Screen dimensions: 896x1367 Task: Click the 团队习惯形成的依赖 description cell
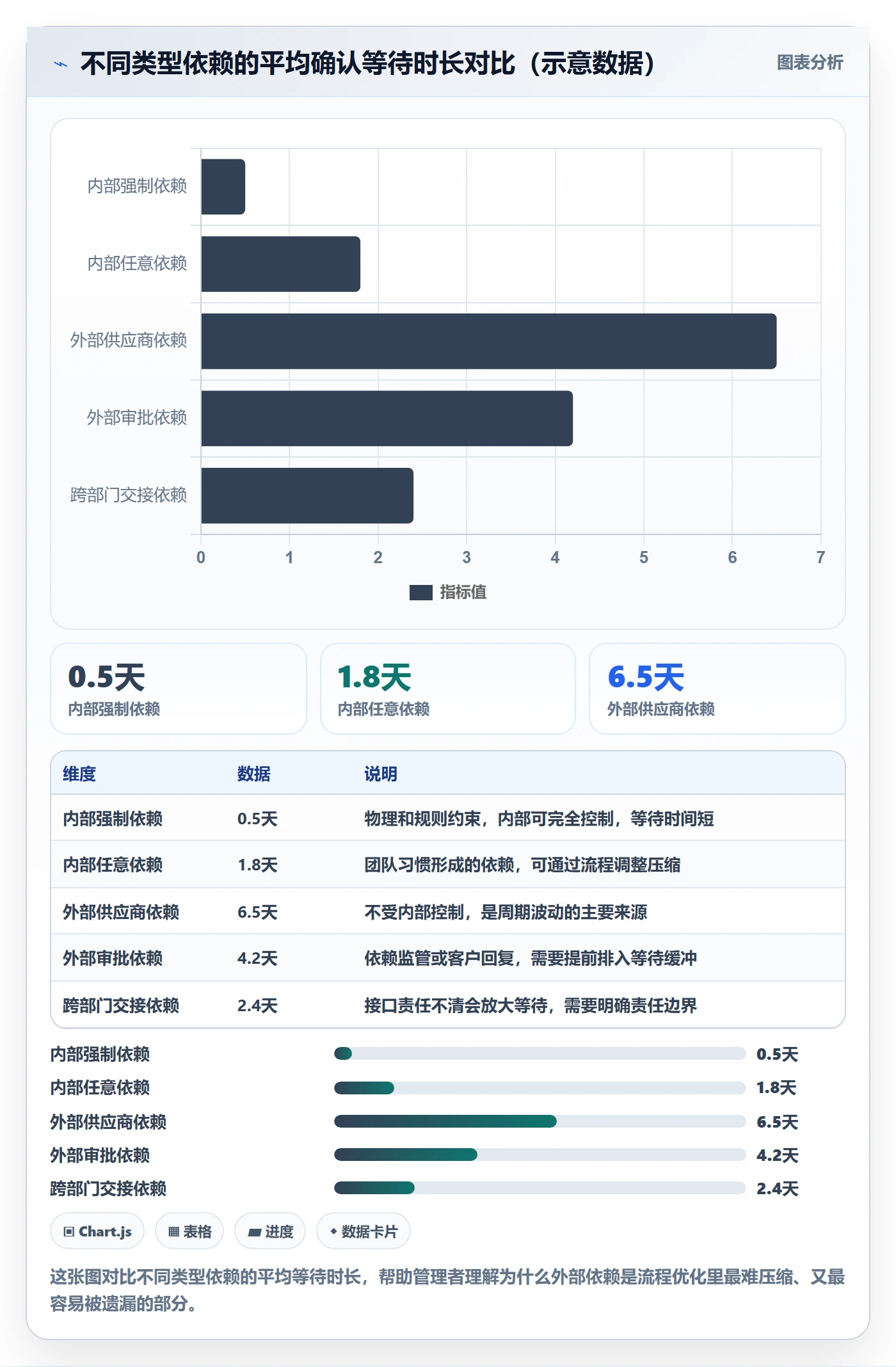(522, 865)
